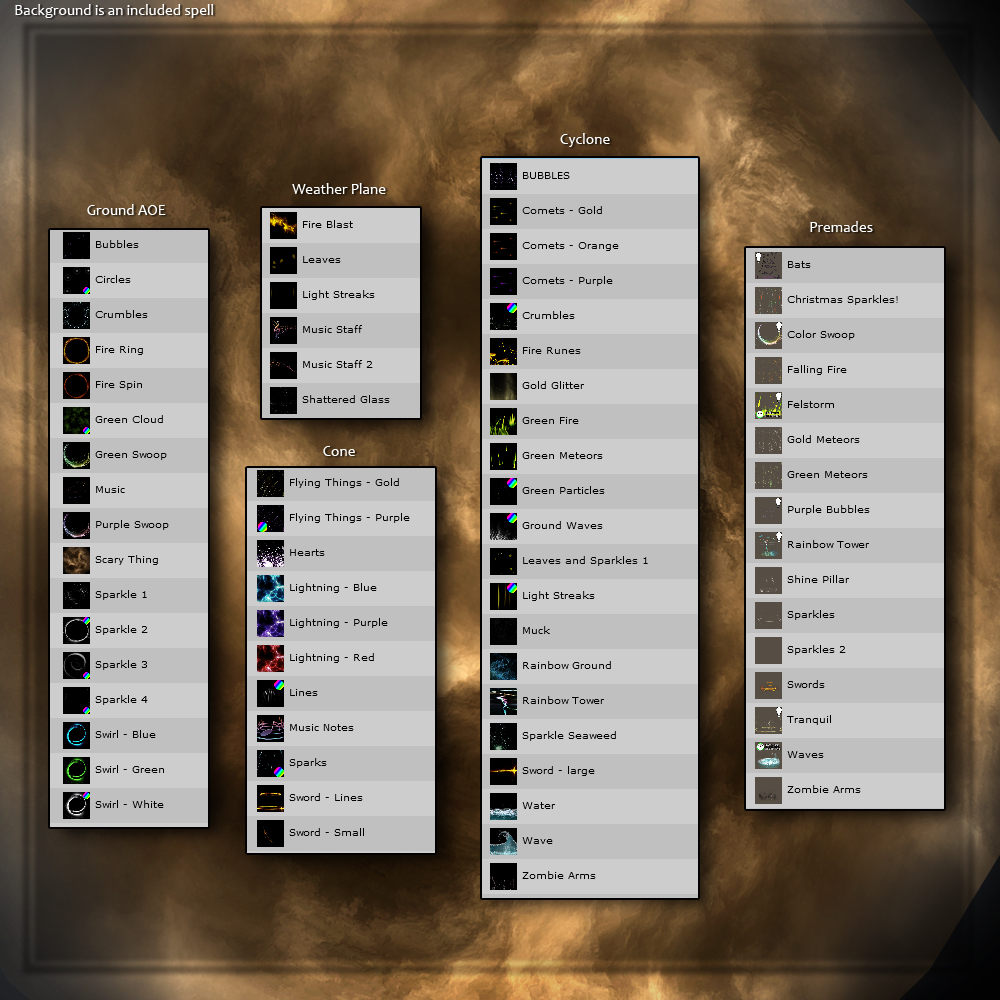The width and height of the screenshot is (1000, 1000).
Task: Click the Waves premade icon
Action: 768,755
